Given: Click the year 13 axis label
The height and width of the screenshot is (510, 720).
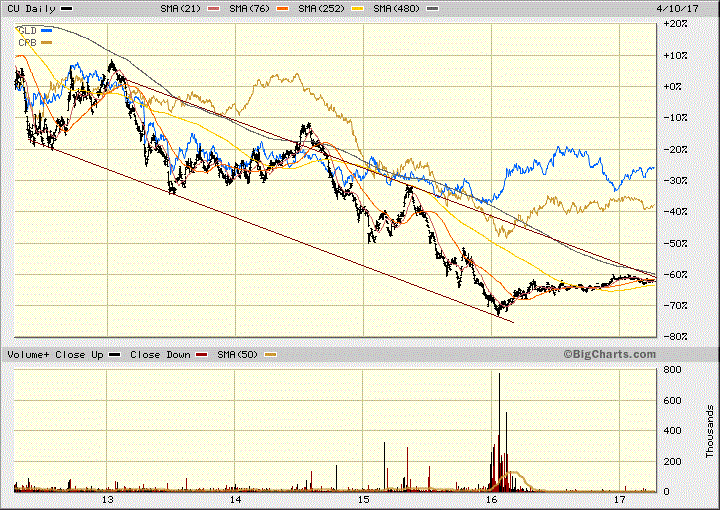Looking at the screenshot, I should pos(107,500).
